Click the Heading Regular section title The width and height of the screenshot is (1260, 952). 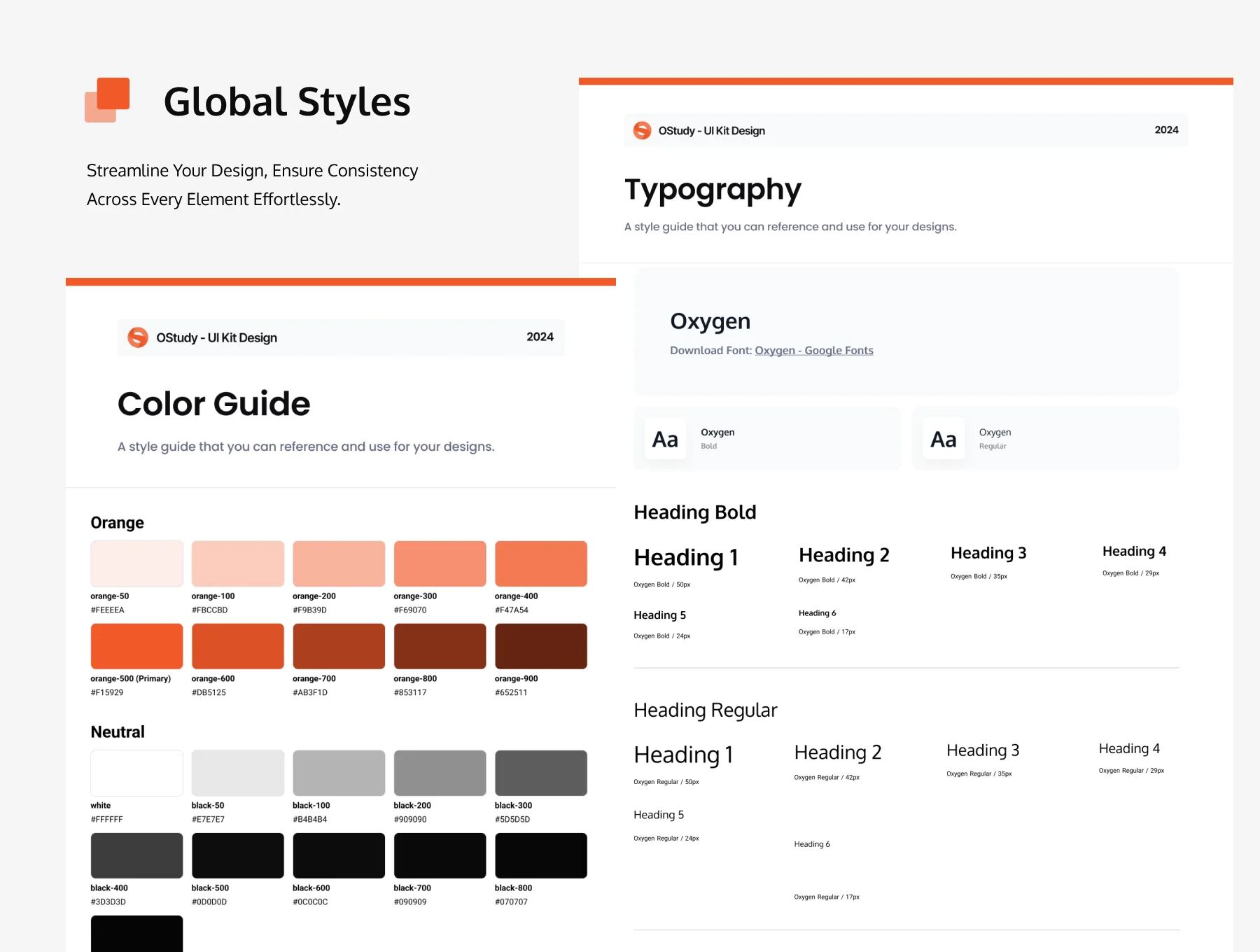click(x=706, y=710)
